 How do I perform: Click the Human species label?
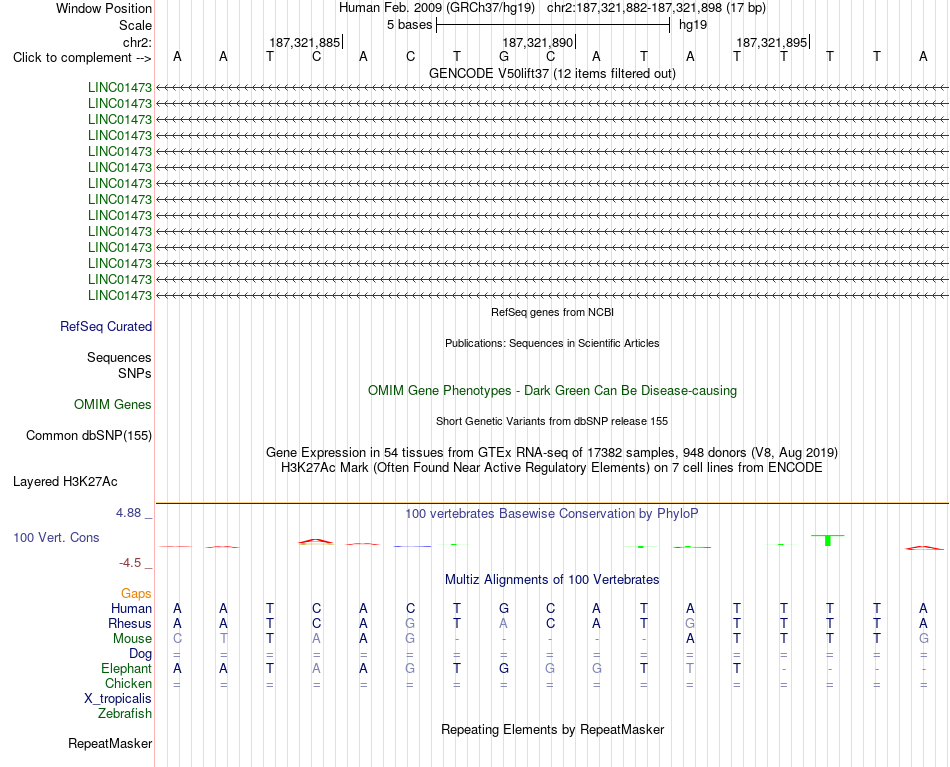pos(131,608)
